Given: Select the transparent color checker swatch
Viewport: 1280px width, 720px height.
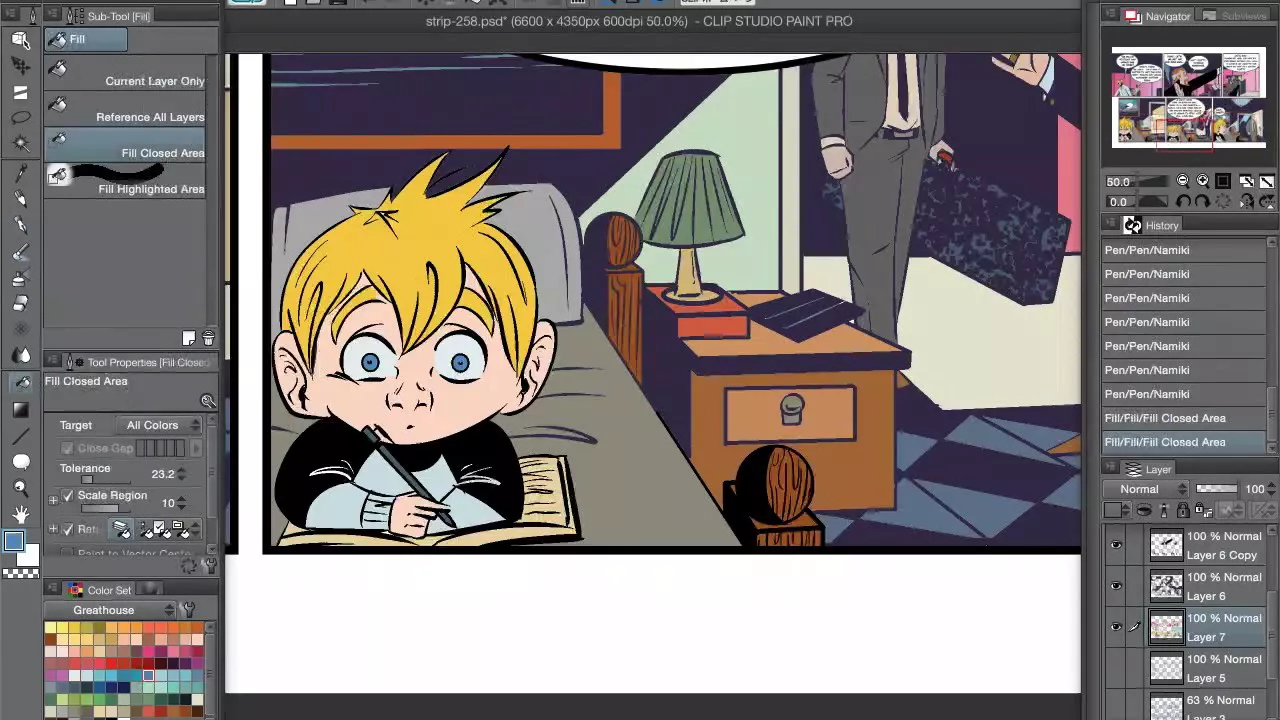Looking at the screenshot, I should coord(20,573).
